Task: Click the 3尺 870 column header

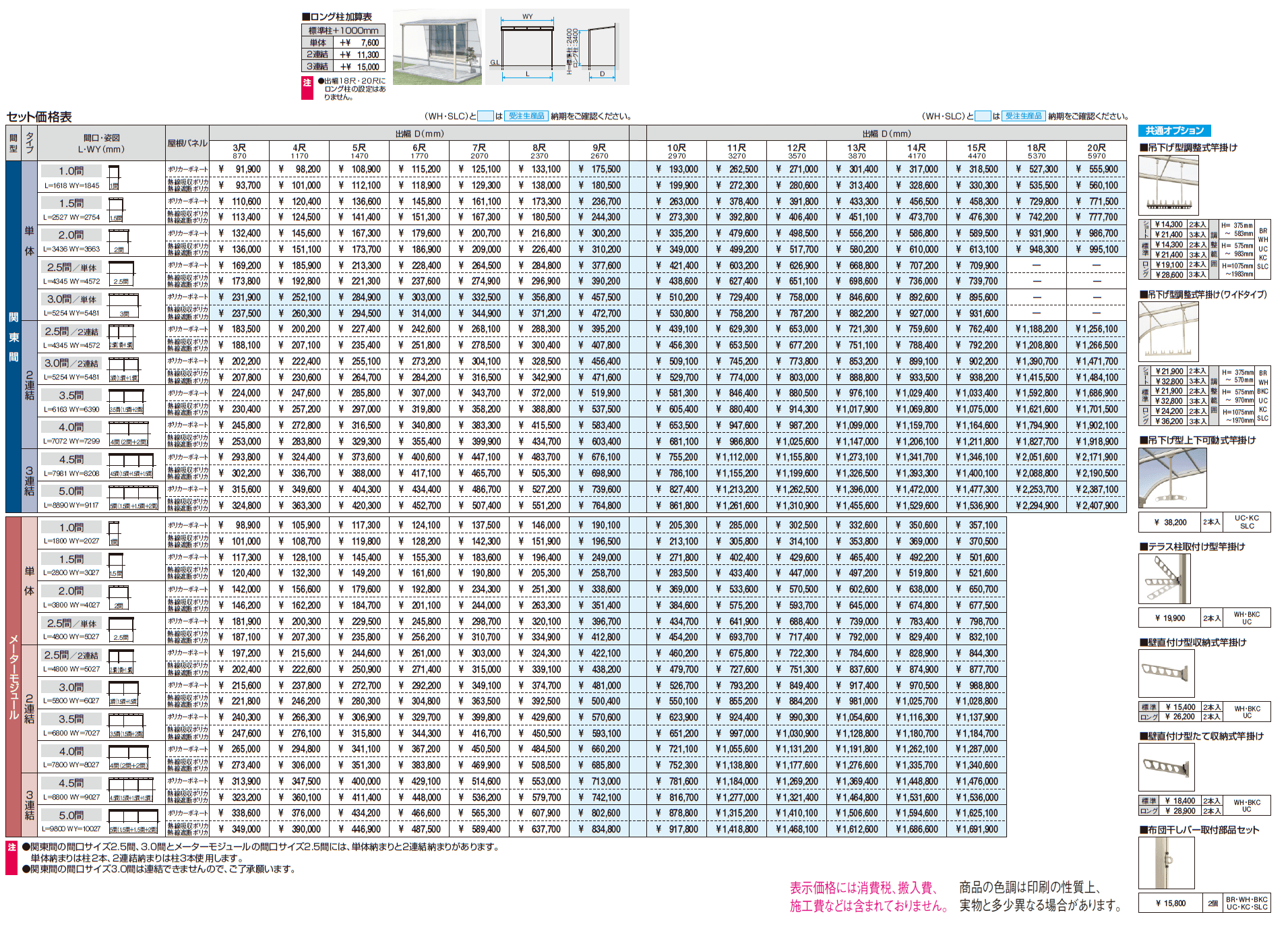Action: (x=239, y=151)
